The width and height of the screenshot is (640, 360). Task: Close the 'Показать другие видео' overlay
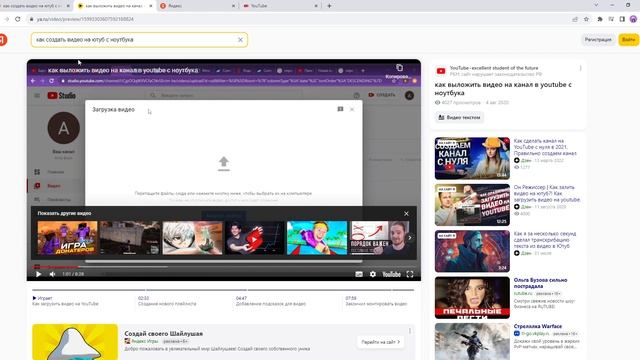coord(406,213)
